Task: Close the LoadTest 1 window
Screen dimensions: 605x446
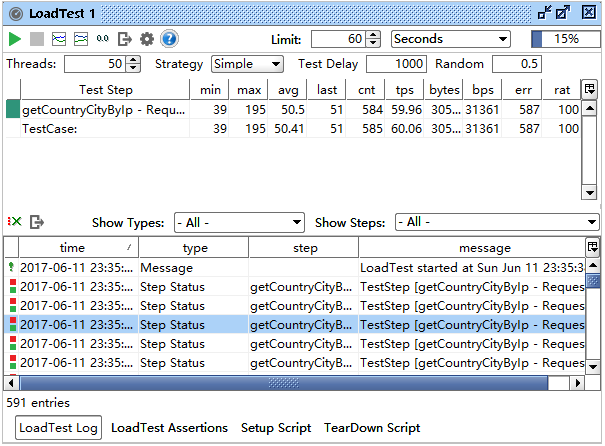Action: pyautogui.click(x=588, y=13)
